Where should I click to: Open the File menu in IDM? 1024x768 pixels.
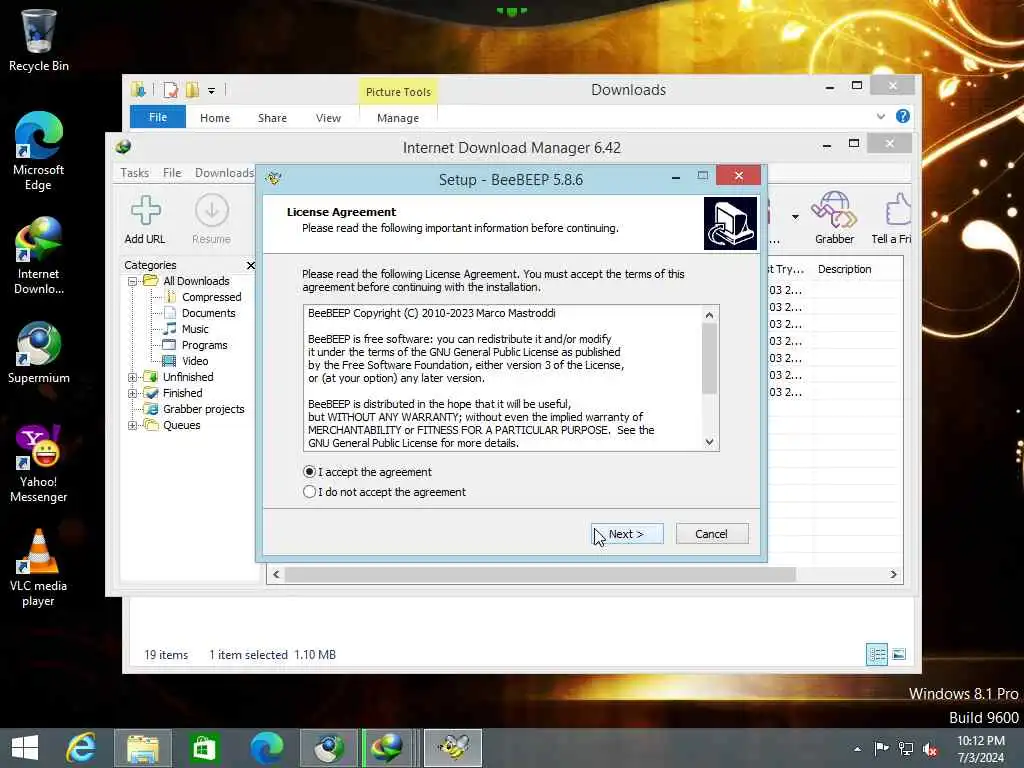(172, 172)
